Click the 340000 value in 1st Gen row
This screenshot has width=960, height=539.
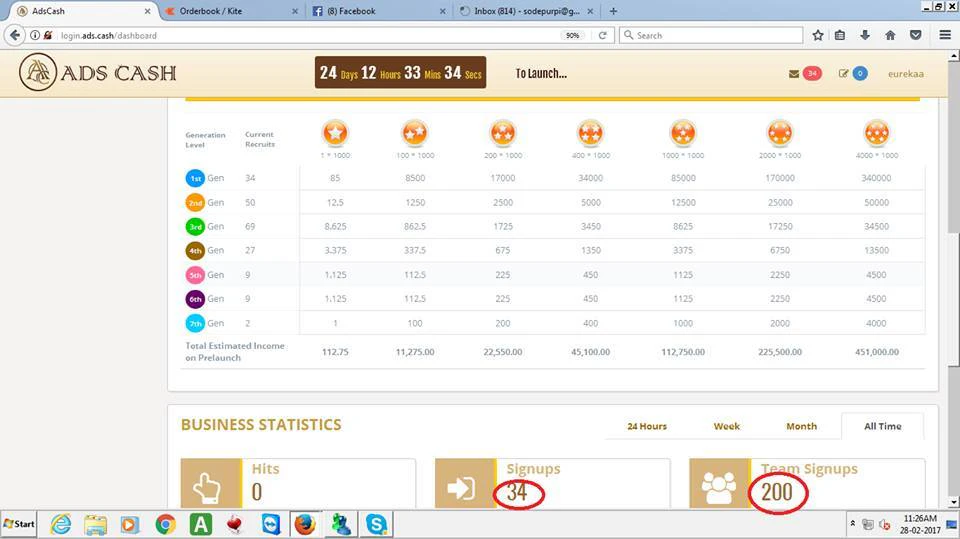click(876, 178)
